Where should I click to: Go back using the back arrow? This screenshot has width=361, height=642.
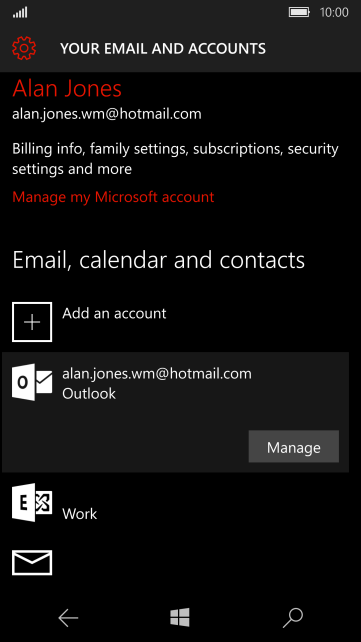(x=68, y=618)
